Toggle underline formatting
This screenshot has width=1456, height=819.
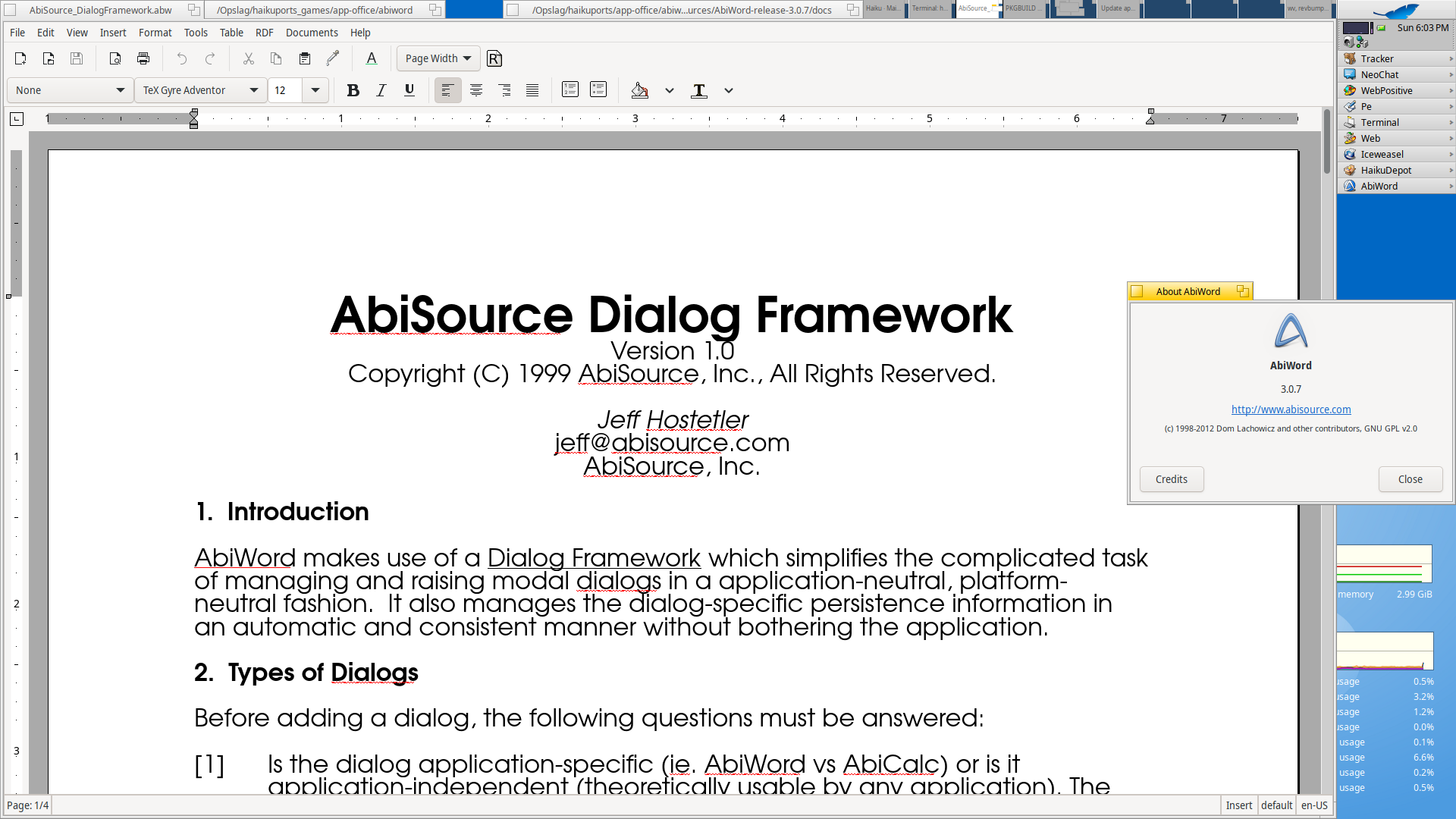click(409, 90)
